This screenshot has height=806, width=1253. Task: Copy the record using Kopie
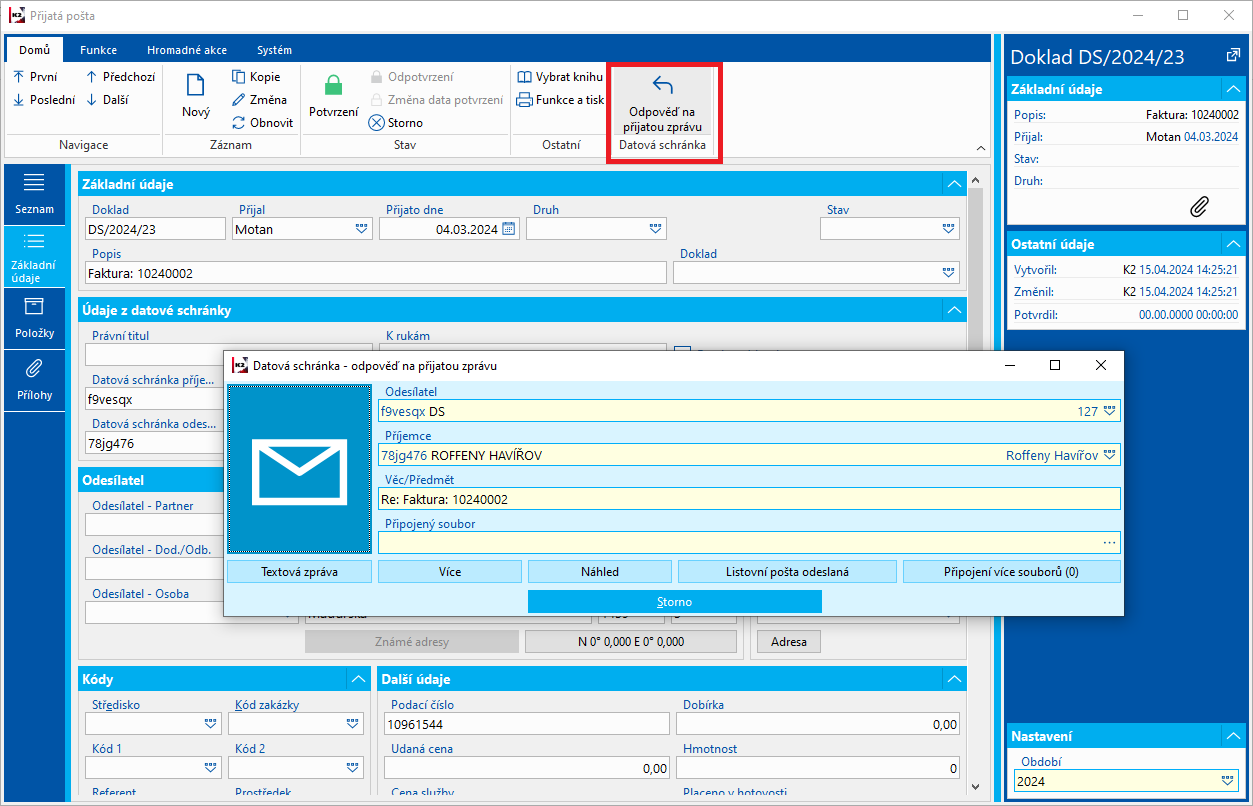tap(256, 76)
